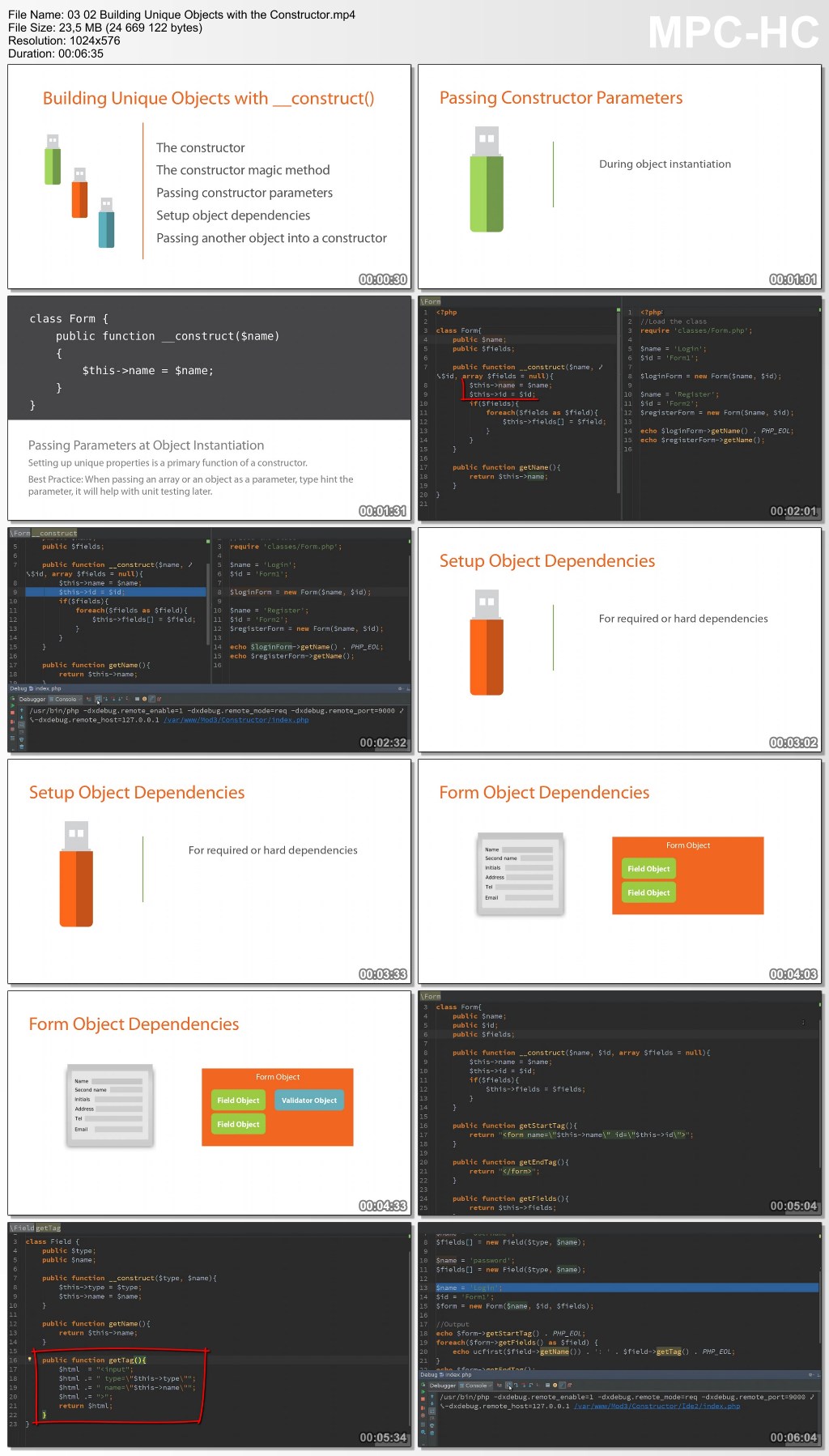Click the \Form breadcrumb in 00:02:01 frame
This screenshot has width=829, height=1456.
click(x=431, y=301)
